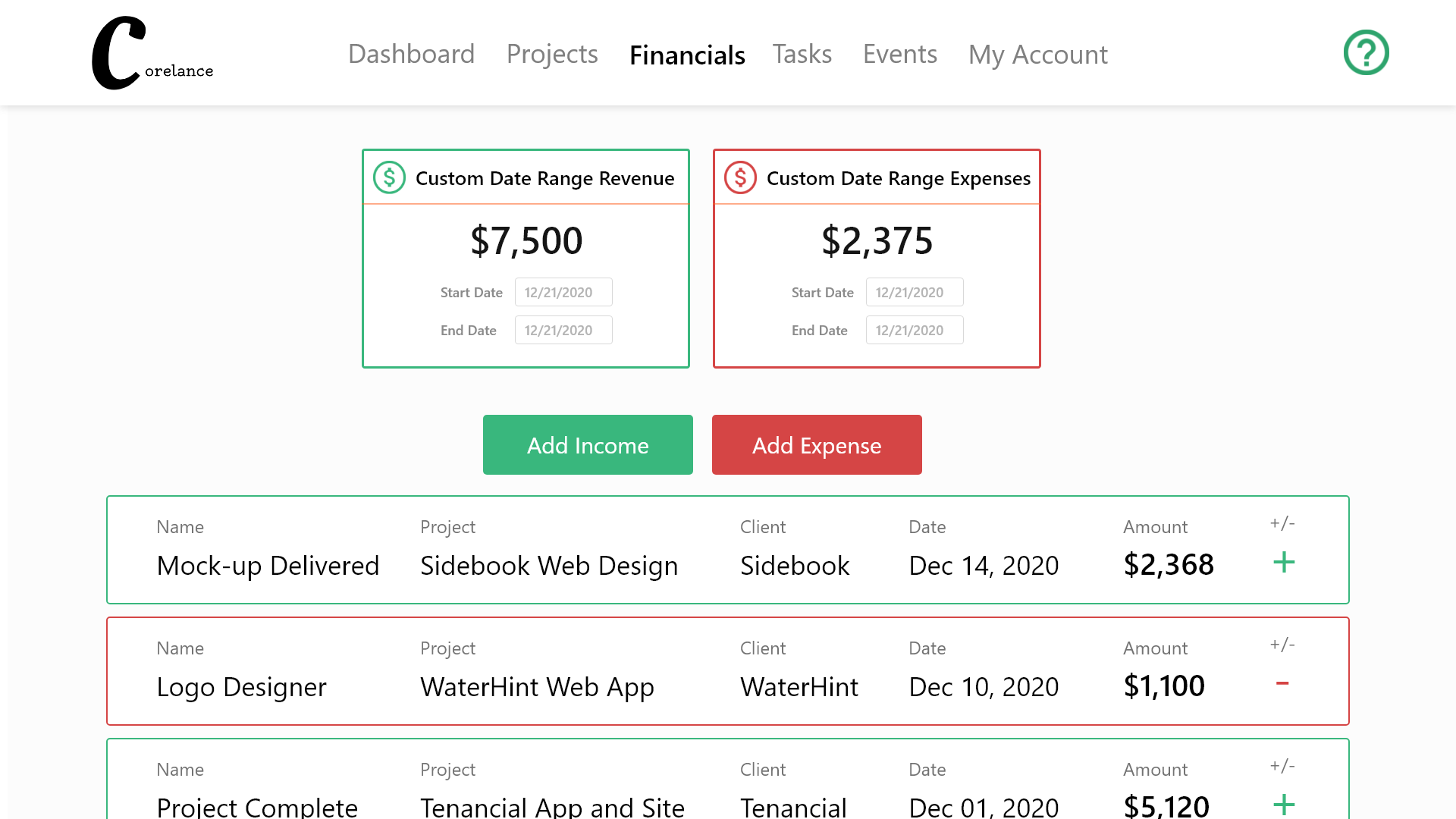1456x819 pixels.
Task: Select the Financials nav item
Action: pyautogui.click(x=687, y=55)
